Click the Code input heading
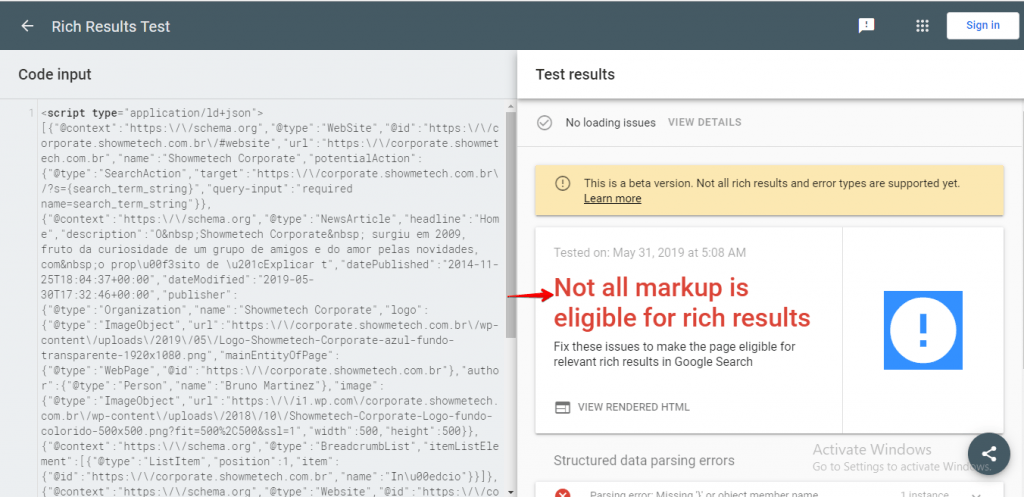Image resolution: width=1024 pixels, height=497 pixels. click(x=55, y=74)
